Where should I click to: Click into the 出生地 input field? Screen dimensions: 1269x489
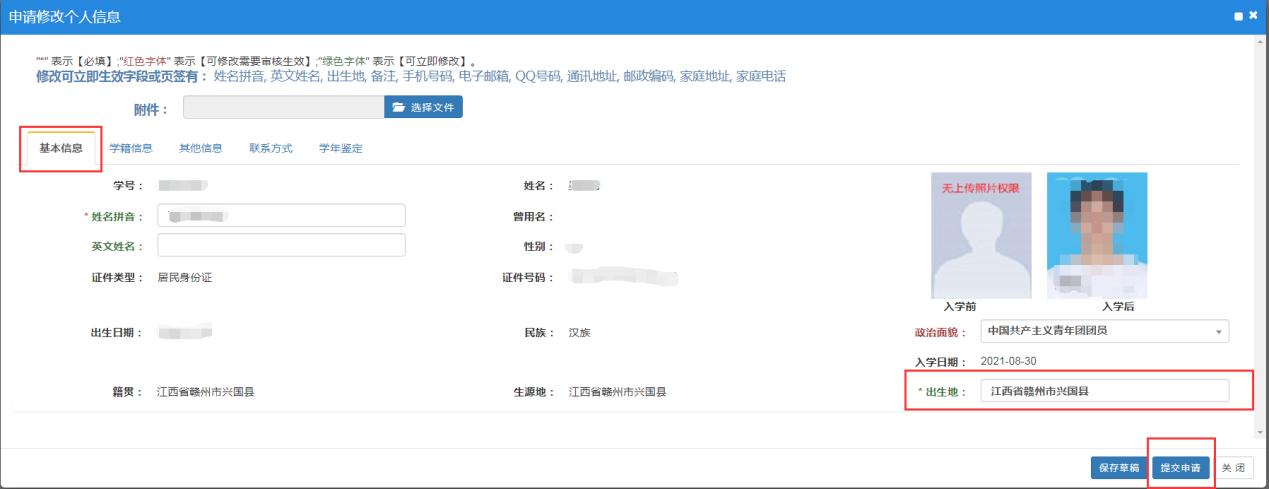1104,391
